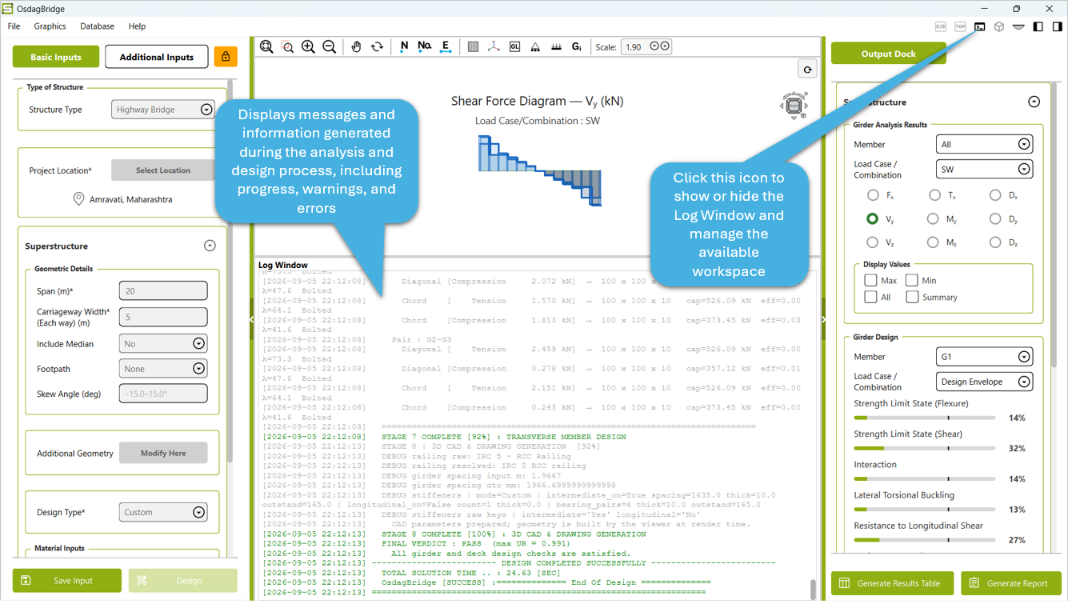The width and height of the screenshot is (1068, 601).
Task: Select the Fx radio button
Action: 873,195
